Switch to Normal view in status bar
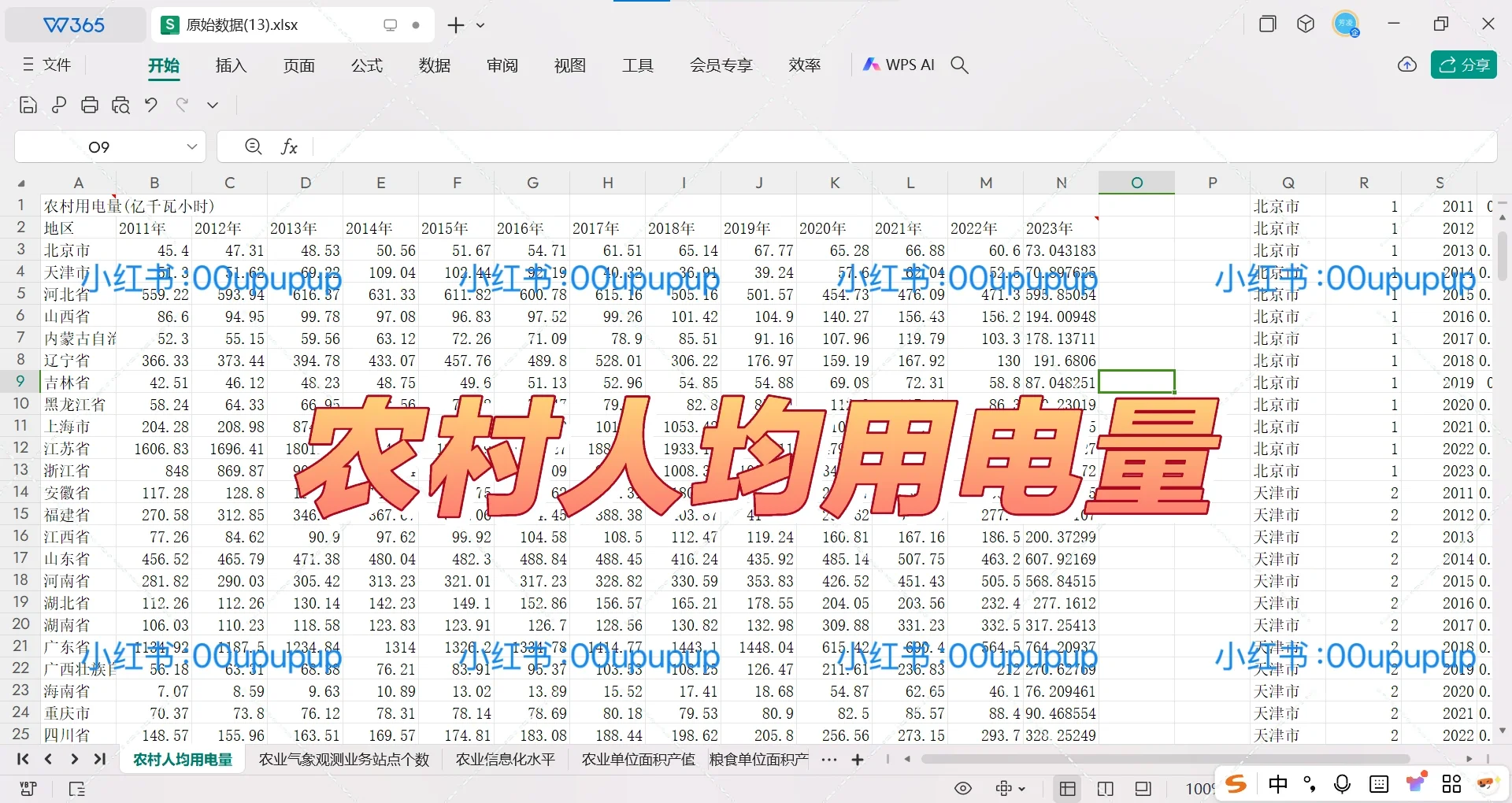The image size is (1512, 803). tap(1068, 789)
